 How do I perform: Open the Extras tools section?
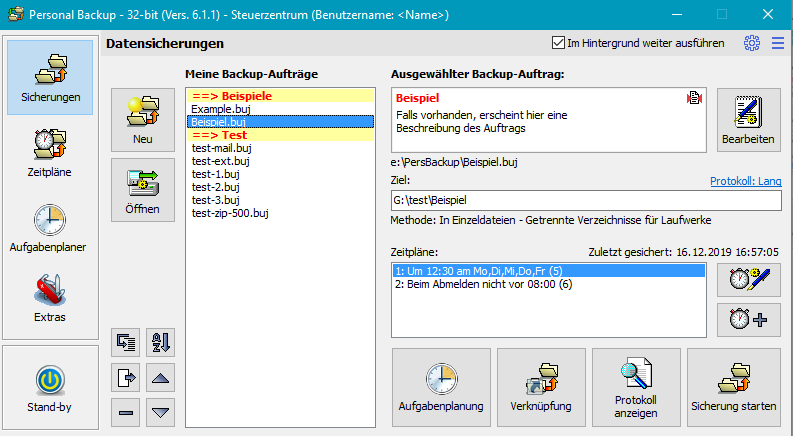tap(50, 298)
